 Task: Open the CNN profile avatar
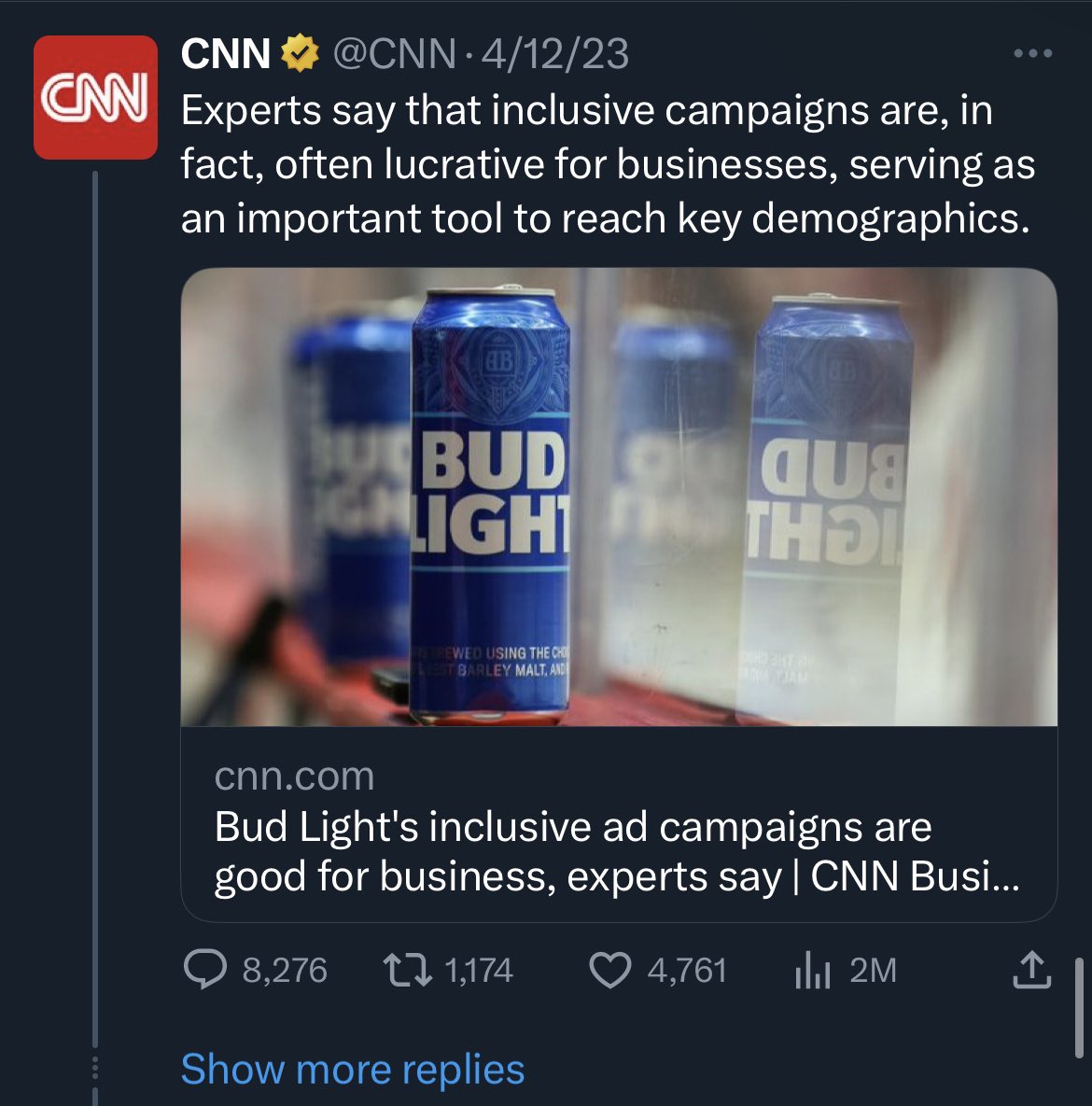coord(95,97)
